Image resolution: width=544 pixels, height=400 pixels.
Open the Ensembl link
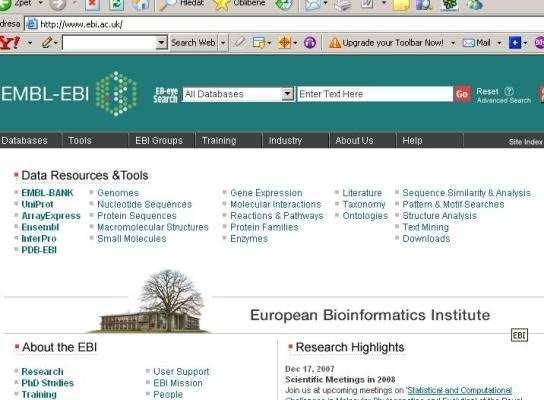click(40, 227)
